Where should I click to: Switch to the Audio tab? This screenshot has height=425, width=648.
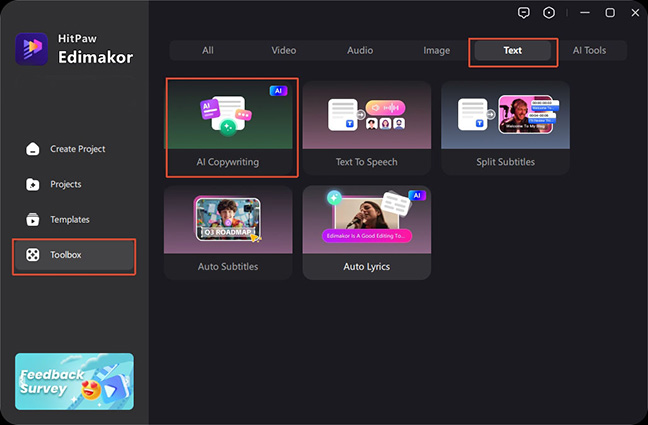point(360,50)
